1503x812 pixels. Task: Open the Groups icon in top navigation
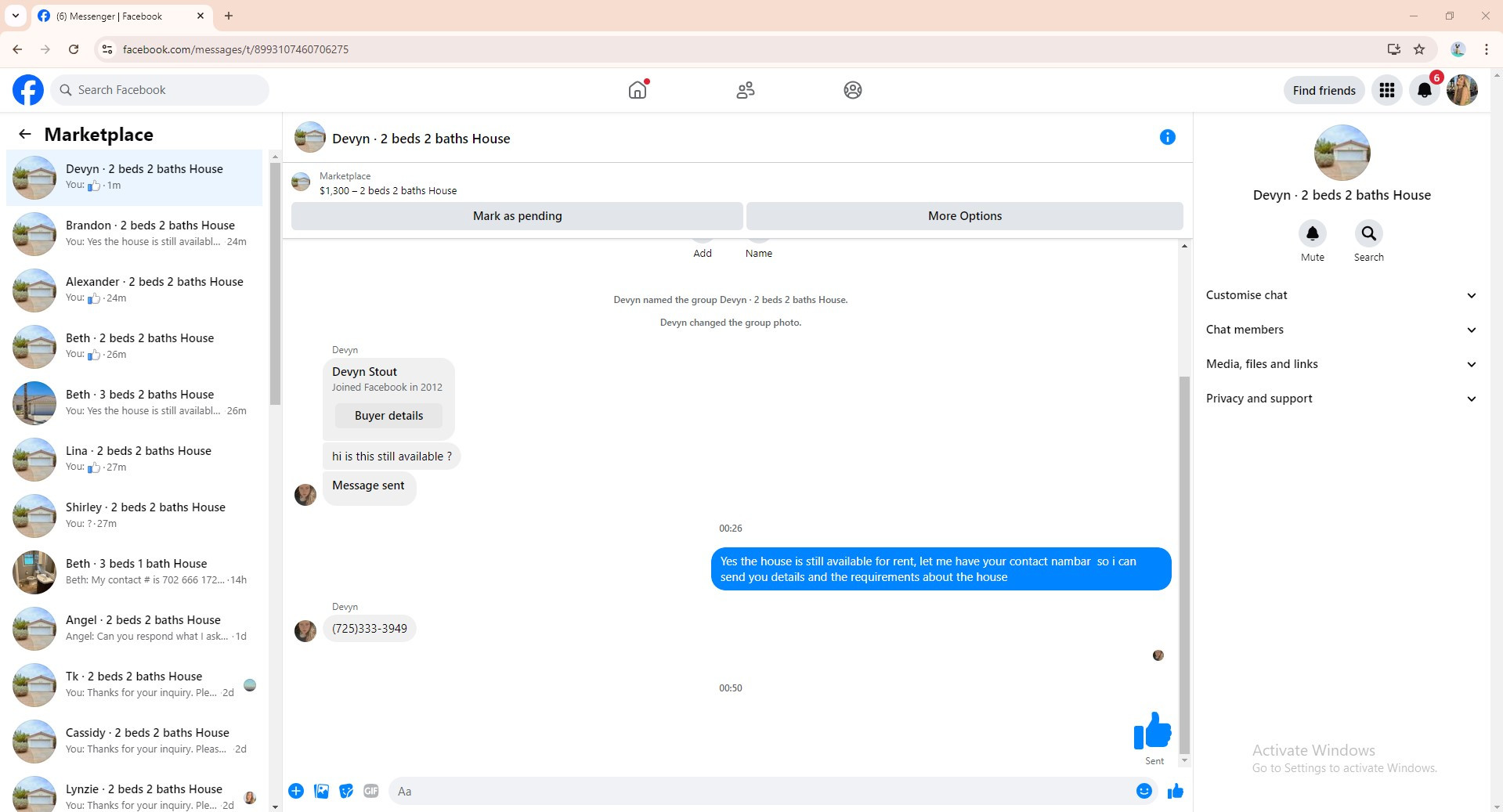pos(853,90)
